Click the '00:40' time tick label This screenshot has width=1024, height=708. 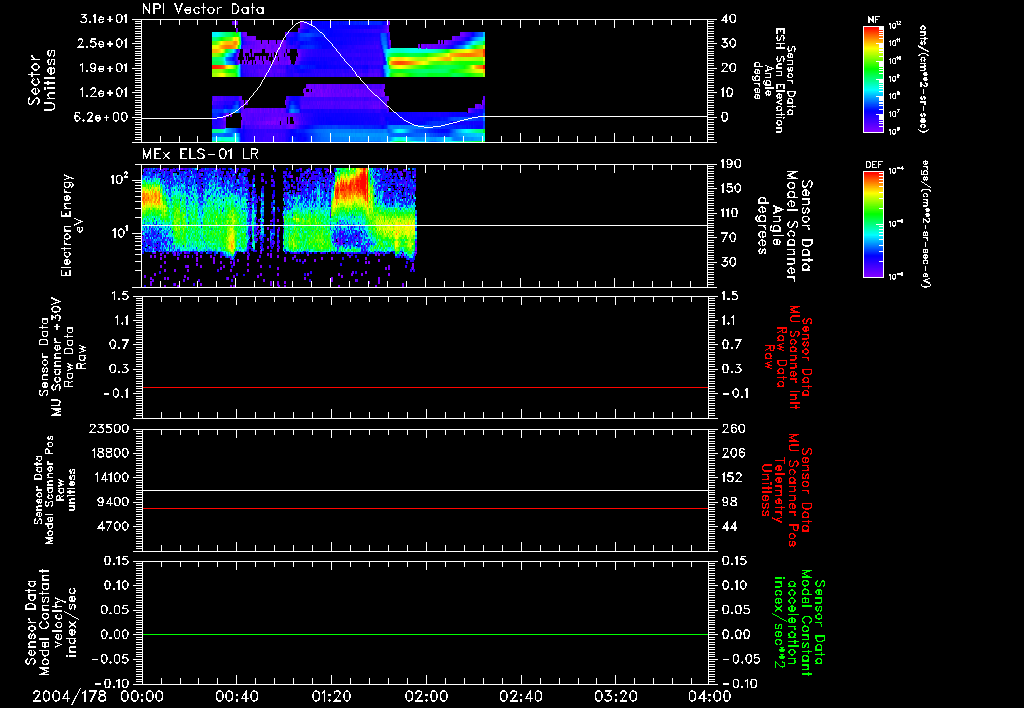click(236, 696)
